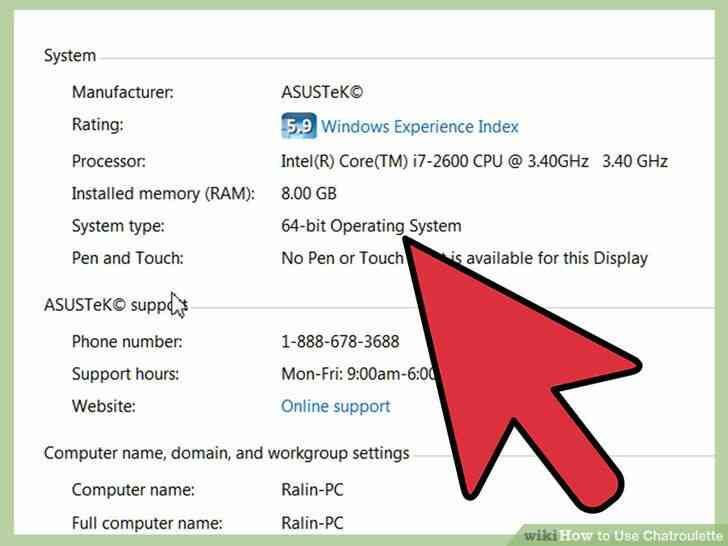
Task: Select the 1-888-678-3688 phone number
Action: 340,342
